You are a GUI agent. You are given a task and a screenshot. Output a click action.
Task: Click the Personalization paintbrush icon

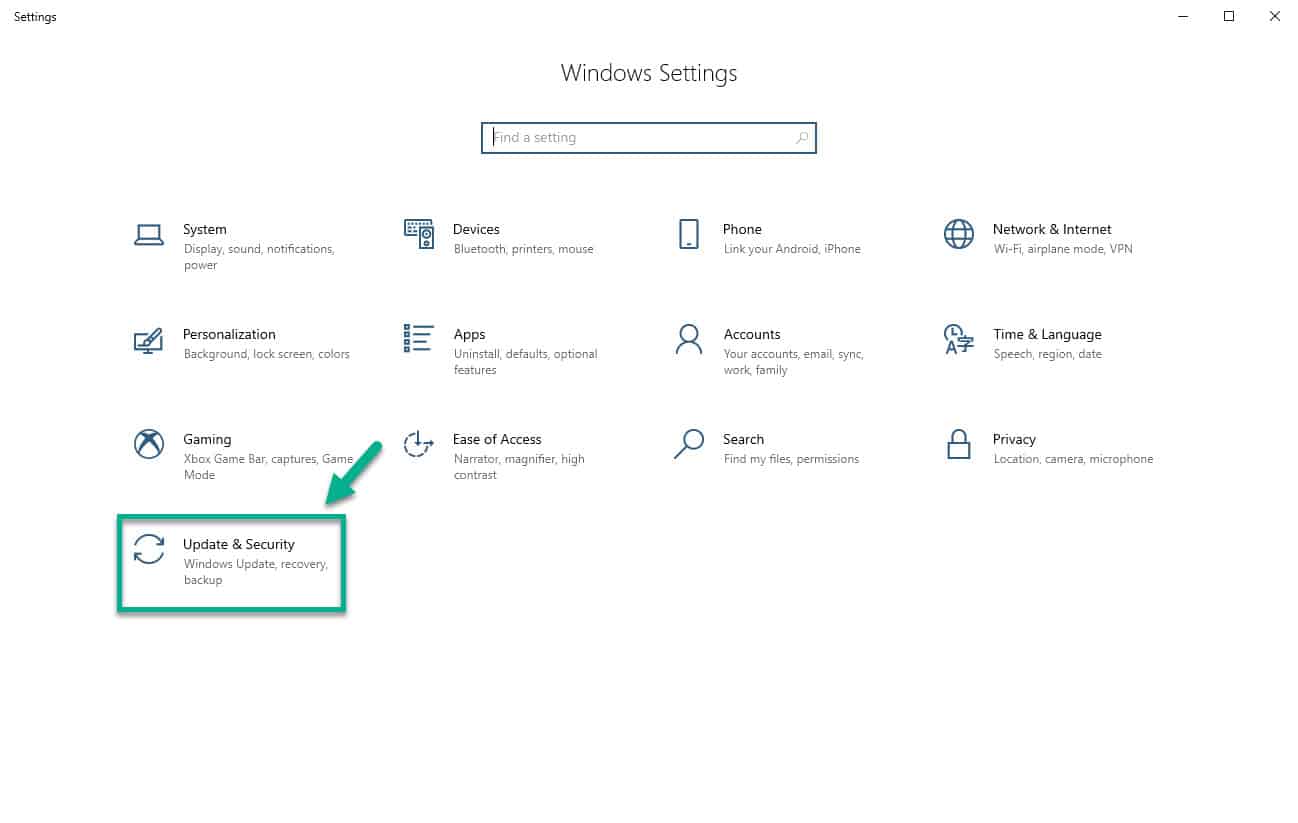click(x=149, y=340)
